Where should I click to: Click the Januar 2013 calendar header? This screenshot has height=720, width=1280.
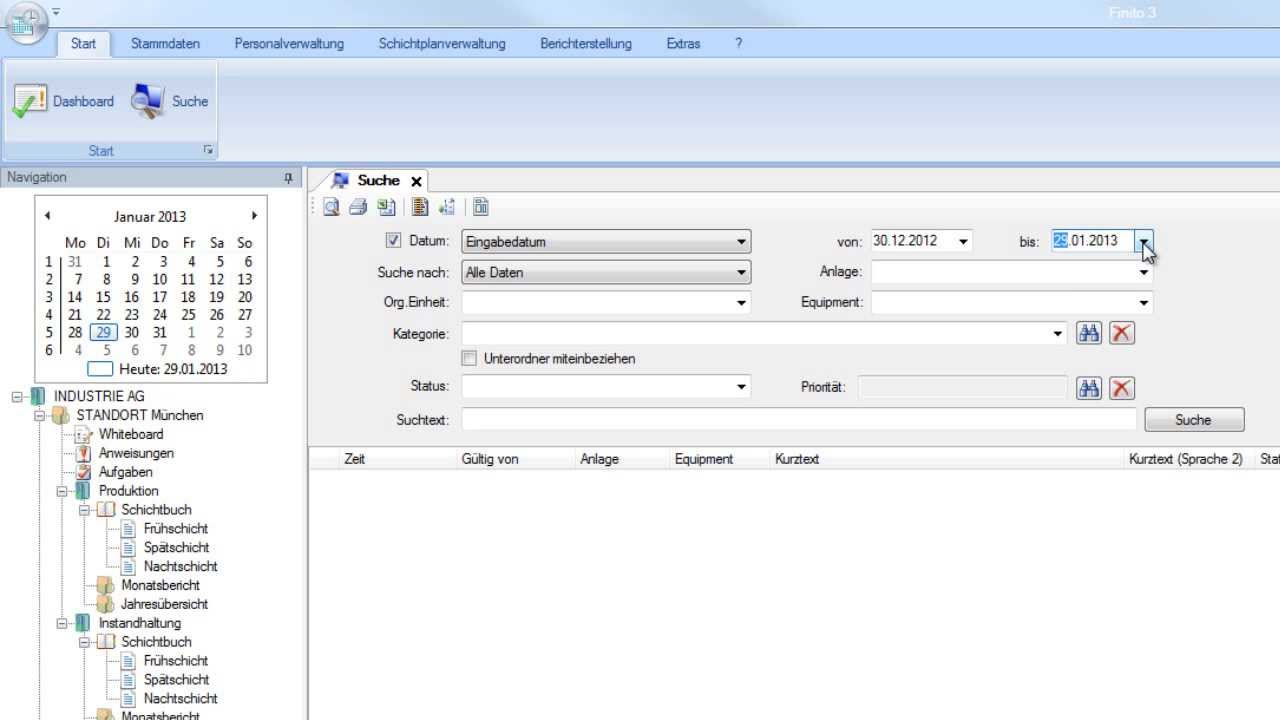point(150,216)
